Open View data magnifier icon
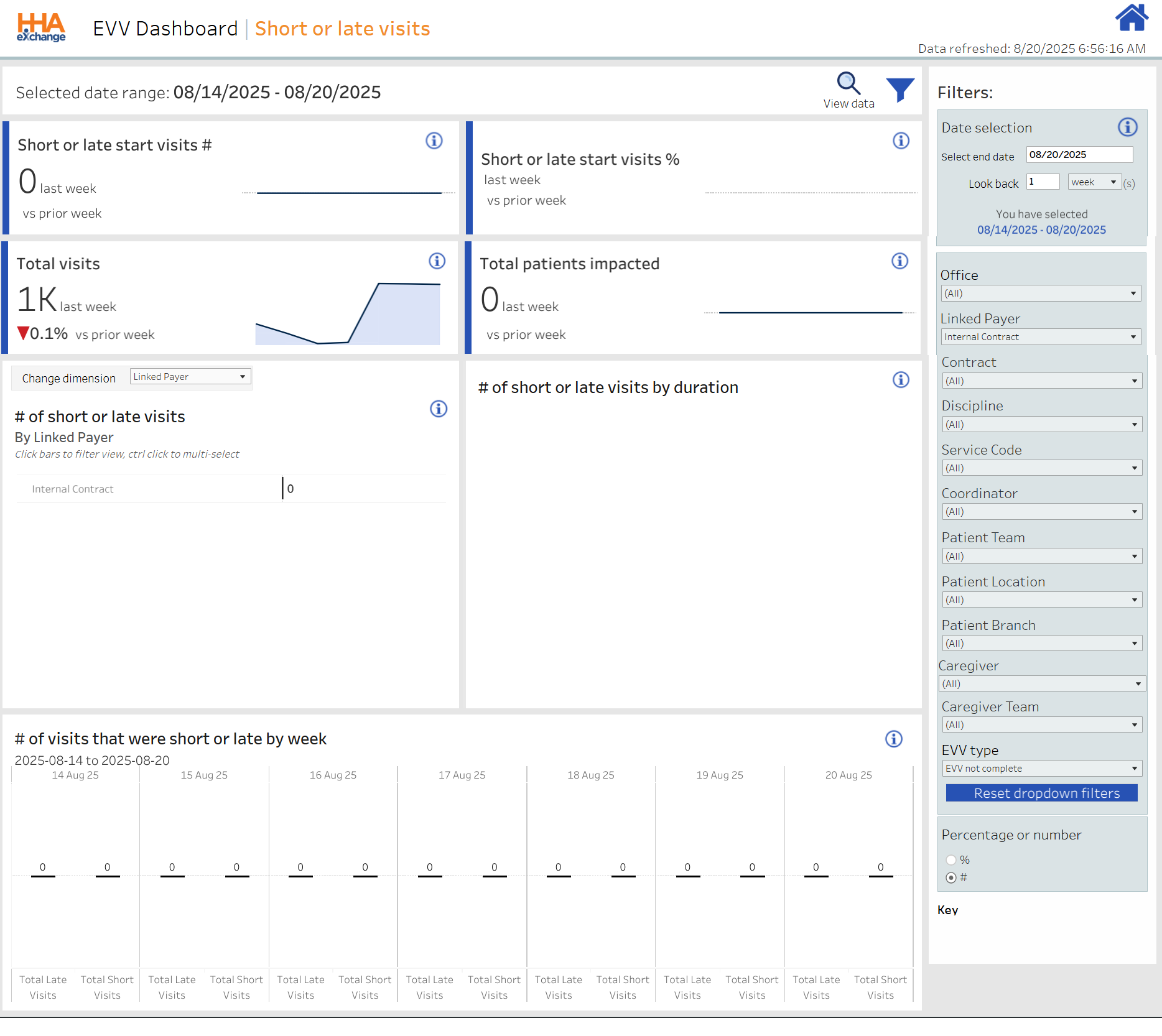The width and height of the screenshot is (1162, 1036). tap(848, 83)
